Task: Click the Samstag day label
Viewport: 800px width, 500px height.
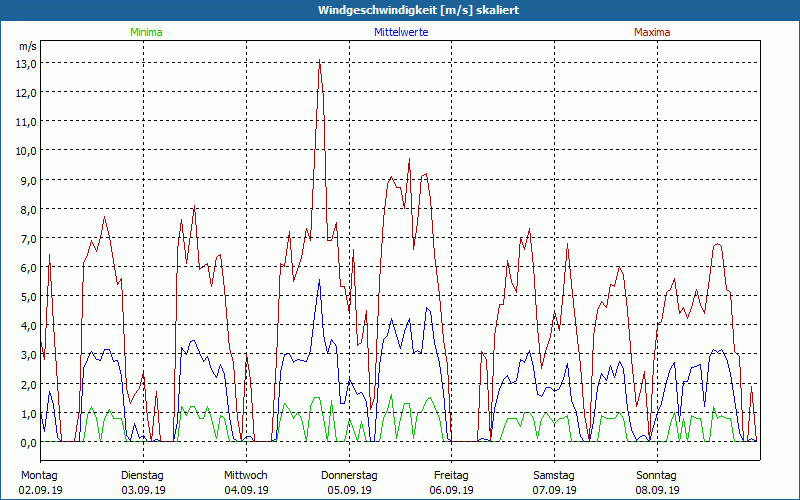Action: tap(554, 476)
